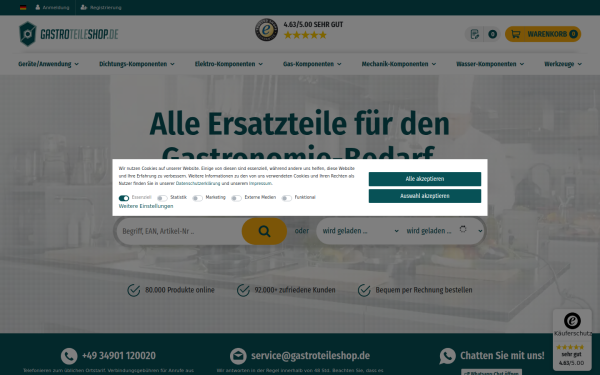Open the Impressum link
Screen dimensions: 600x375
[260, 183]
